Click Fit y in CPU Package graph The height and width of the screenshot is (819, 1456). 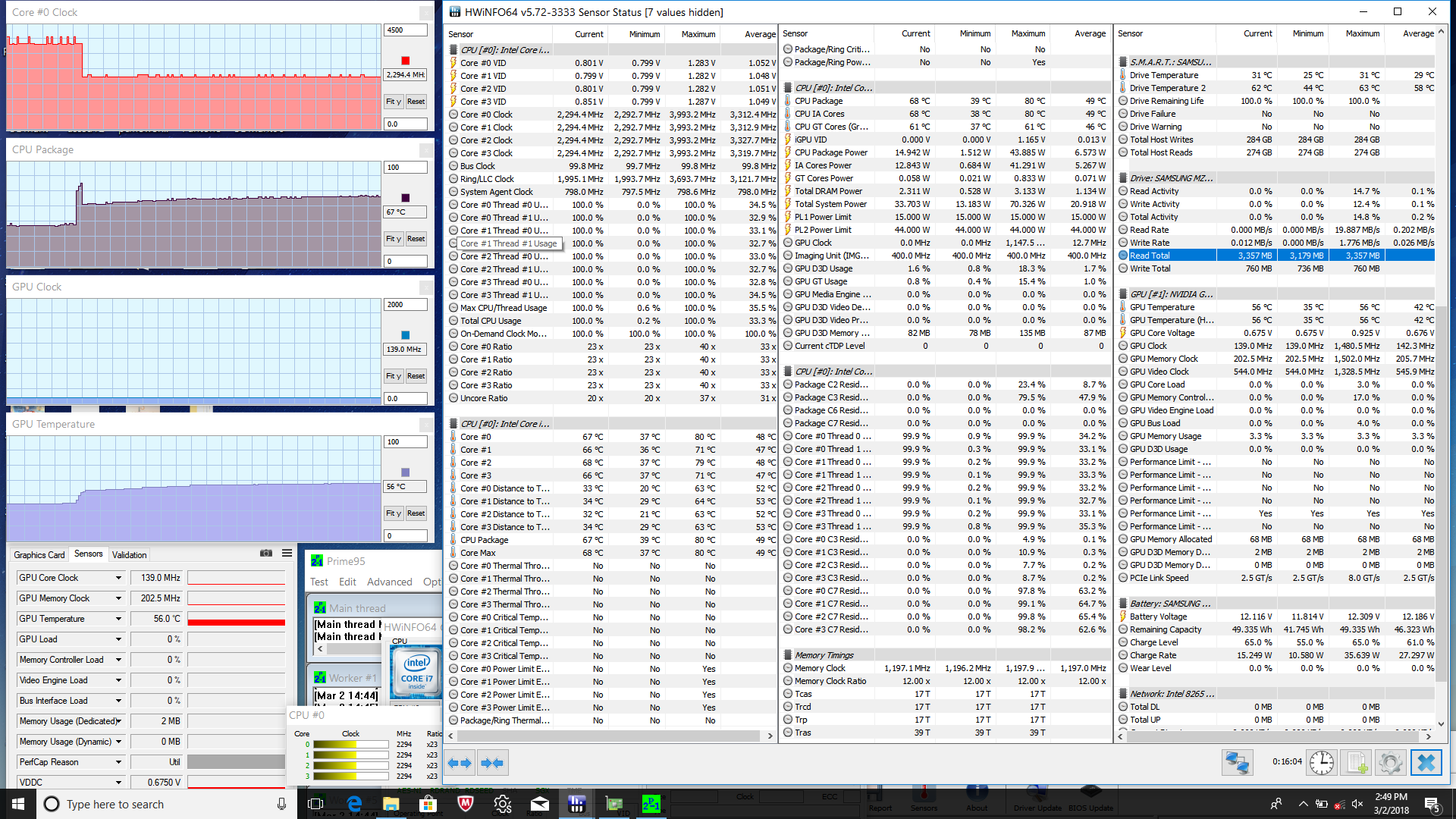click(x=394, y=238)
